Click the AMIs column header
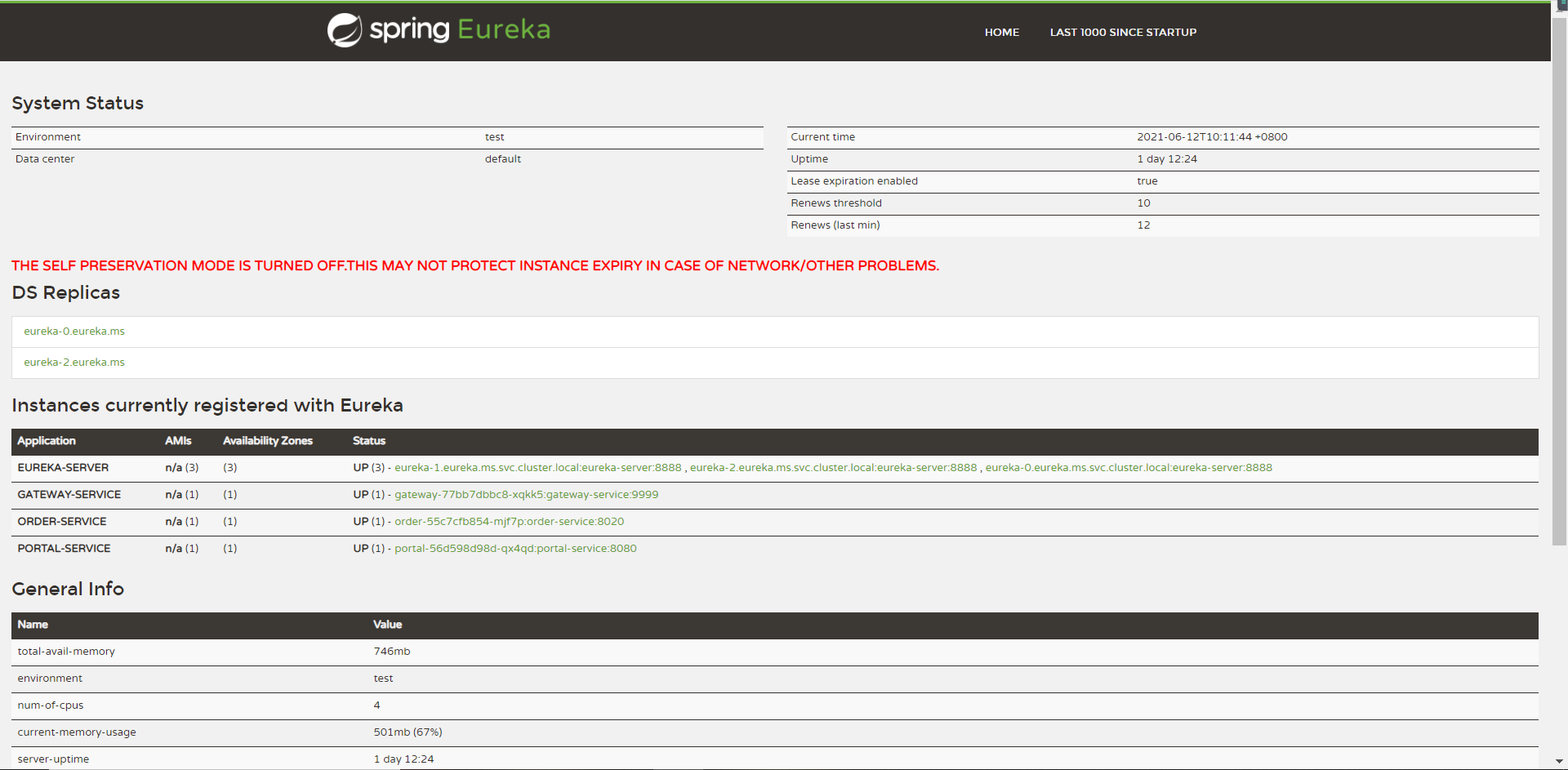This screenshot has height=770, width=1568. (x=178, y=441)
